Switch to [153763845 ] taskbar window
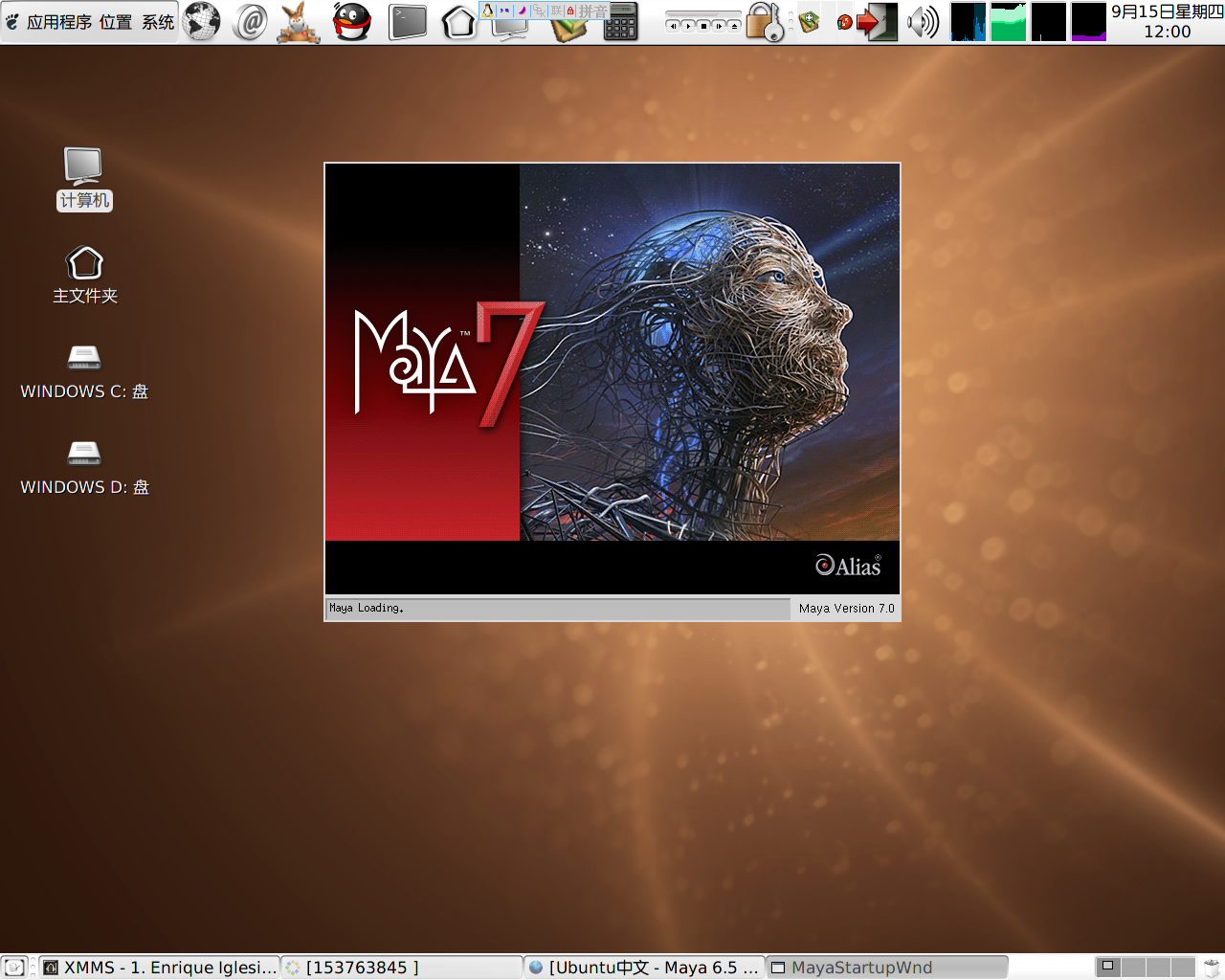This screenshot has width=1225, height=980. click(402, 968)
